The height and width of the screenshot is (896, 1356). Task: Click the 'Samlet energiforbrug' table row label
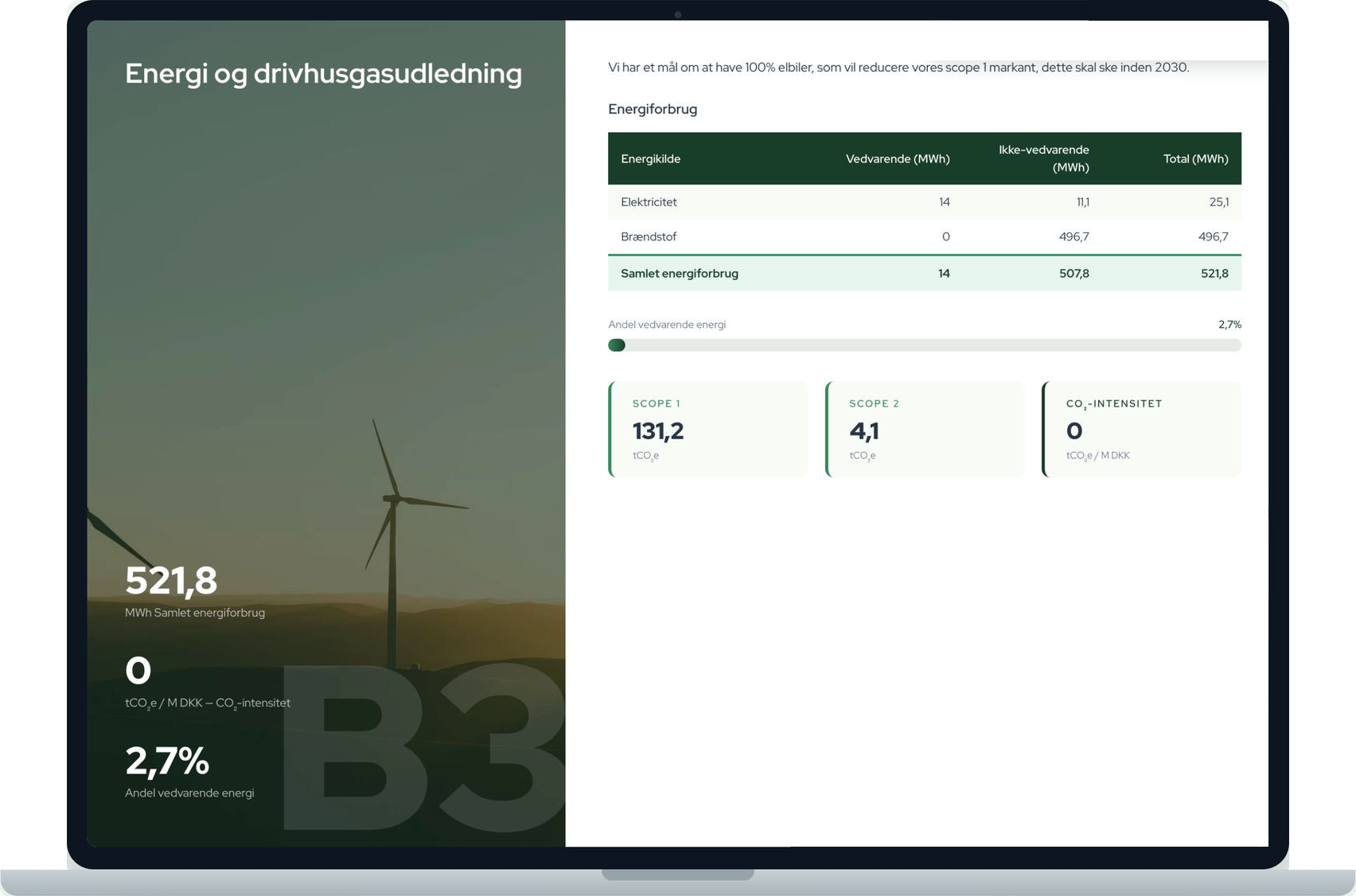coord(680,273)
